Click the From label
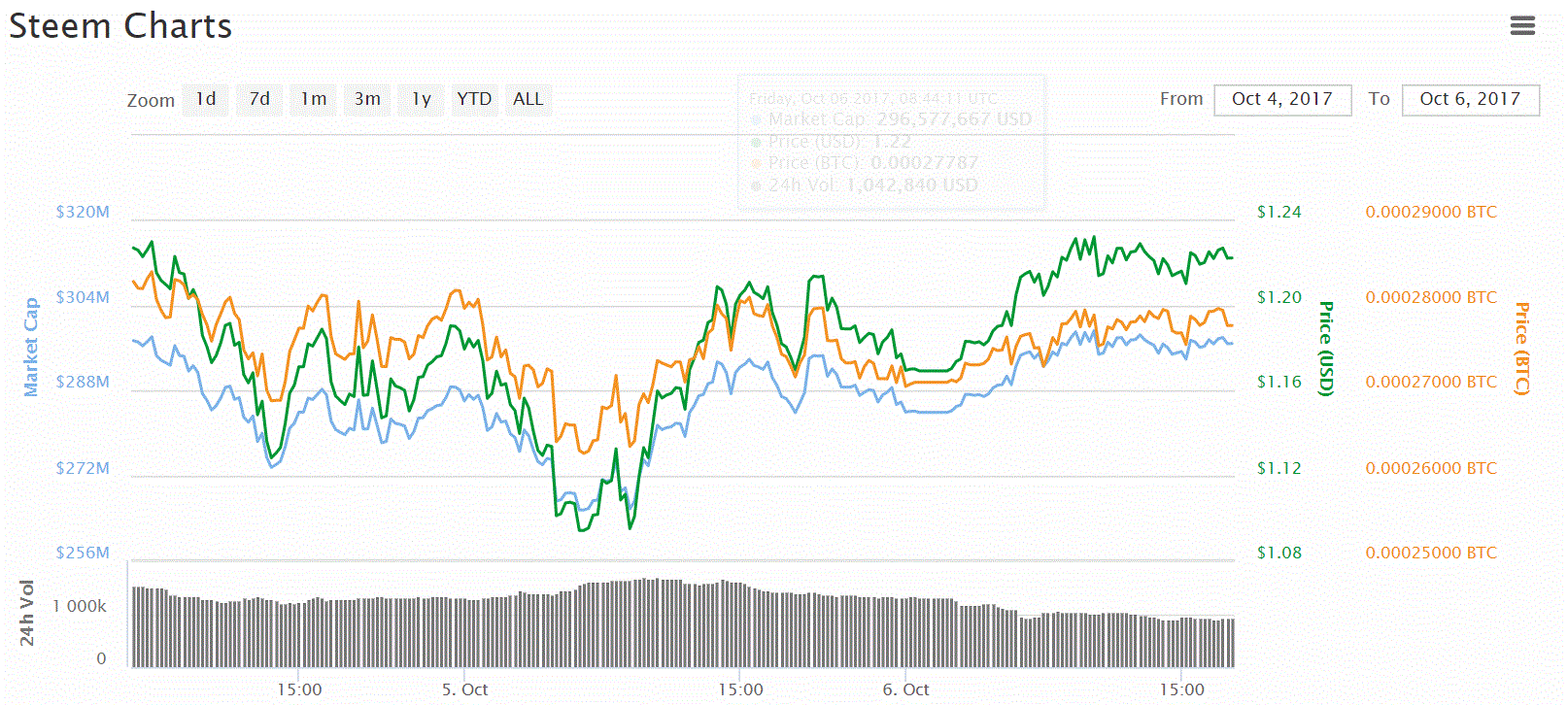 click(x=1181, y=99)
